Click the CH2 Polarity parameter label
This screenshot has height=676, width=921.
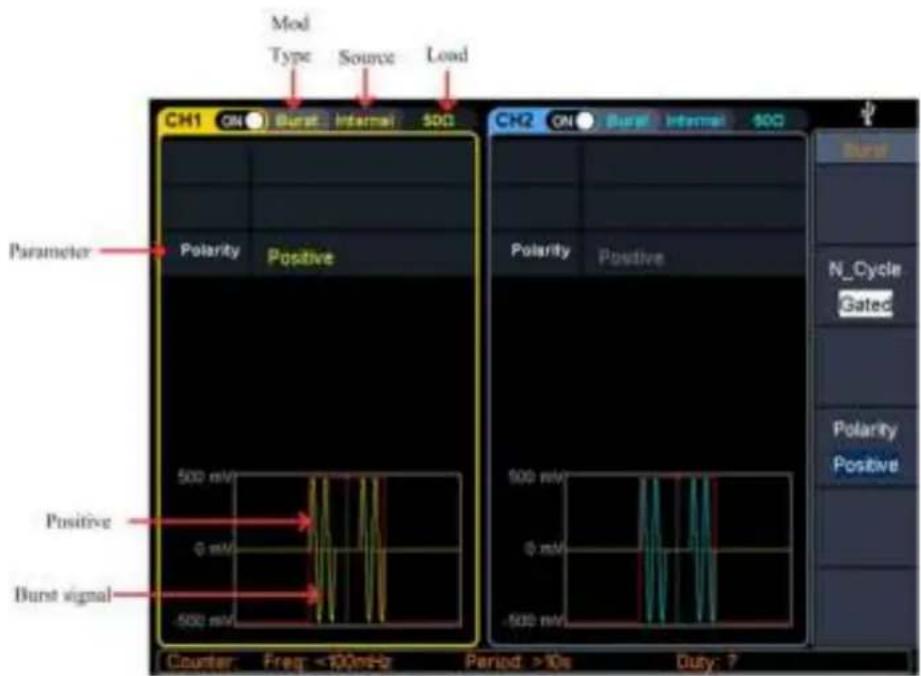540,251
